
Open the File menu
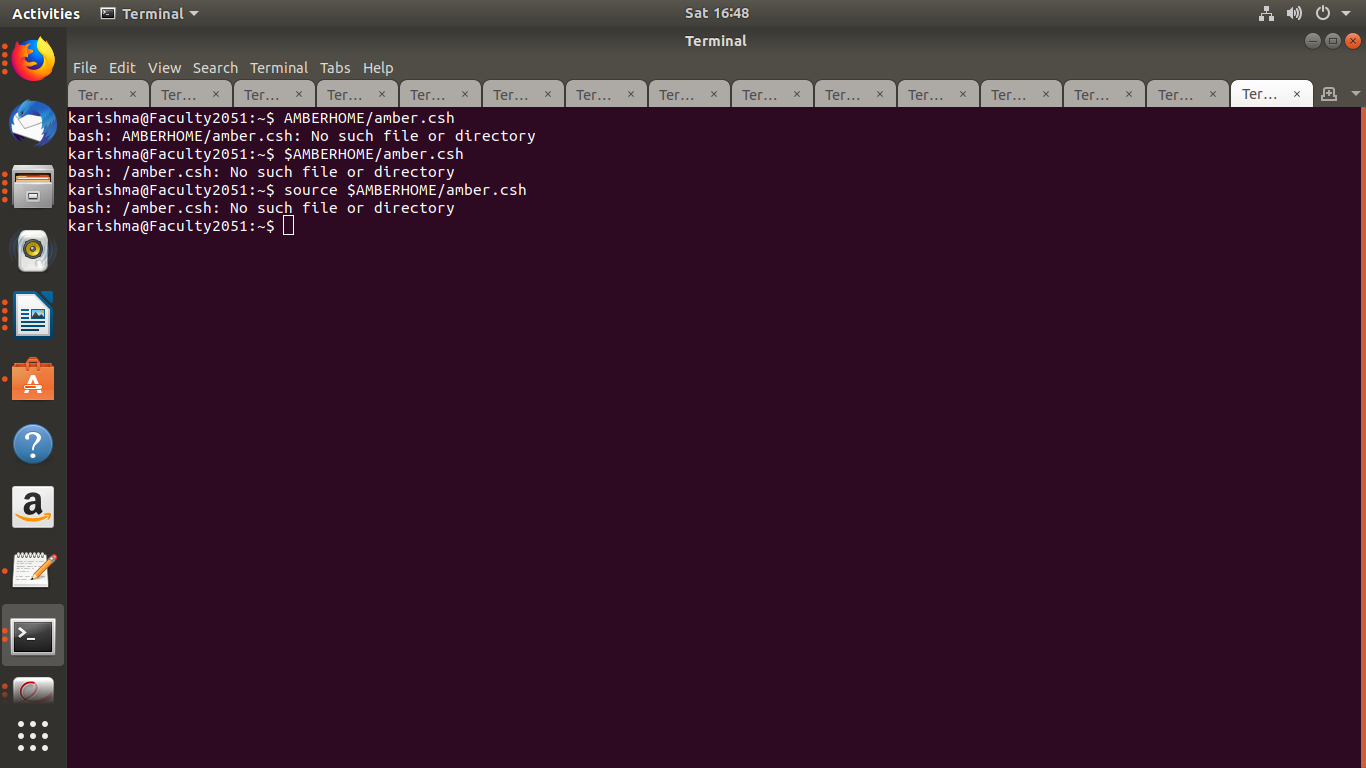85,68
